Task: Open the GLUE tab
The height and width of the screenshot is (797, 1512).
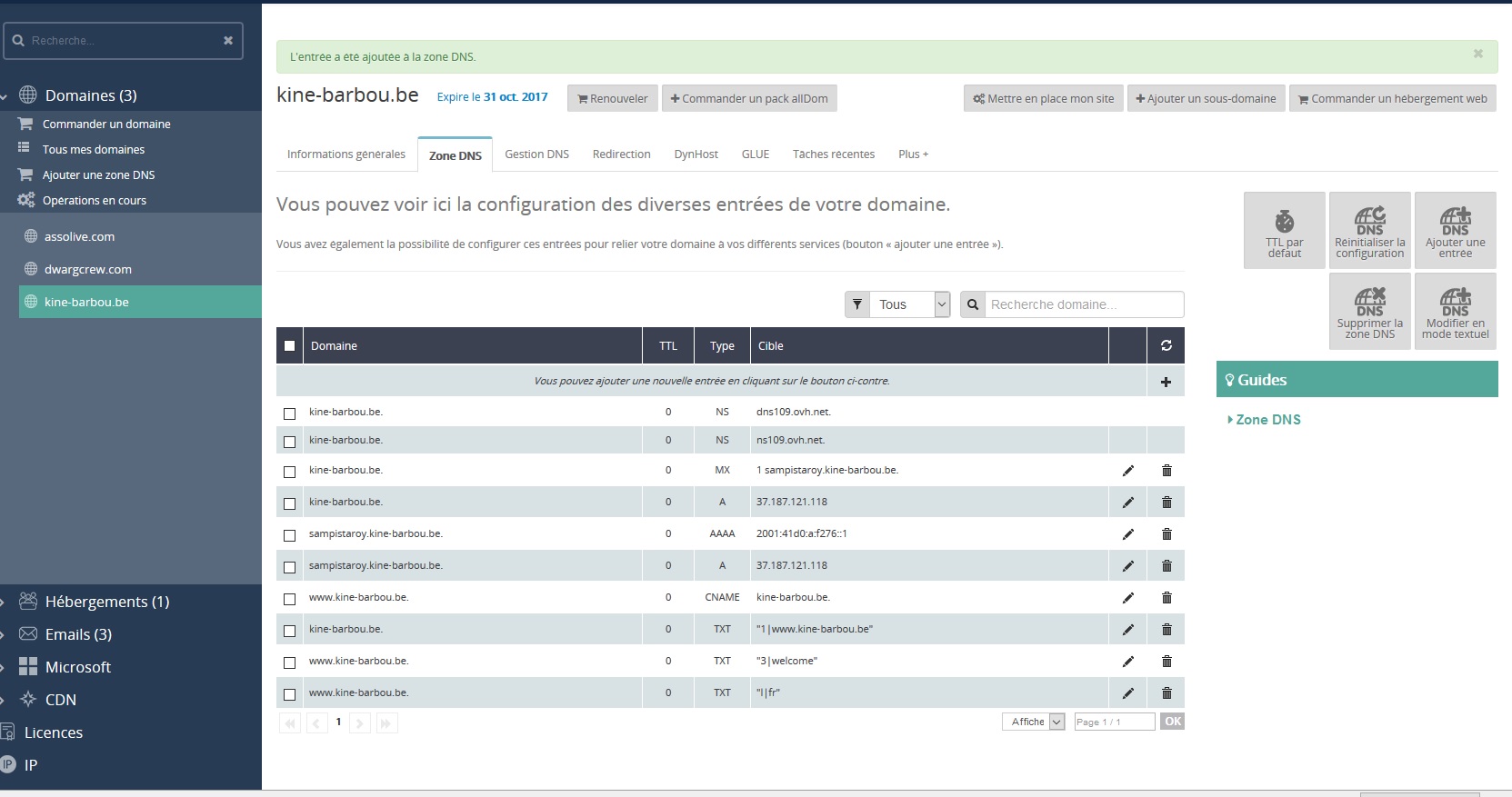Action: [755, 154]
